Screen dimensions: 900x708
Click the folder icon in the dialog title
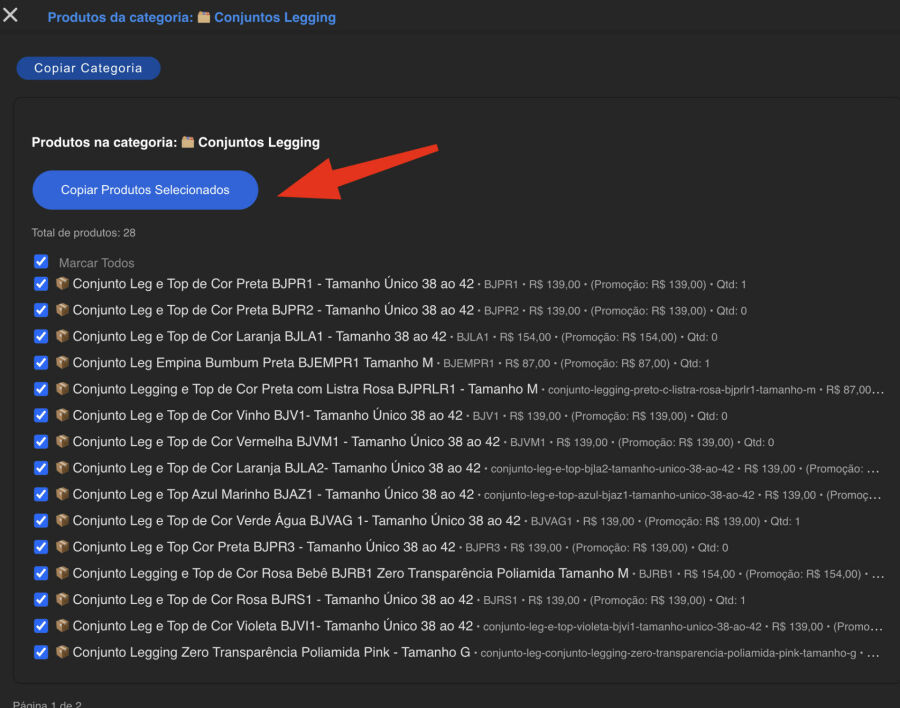point(204,17)
